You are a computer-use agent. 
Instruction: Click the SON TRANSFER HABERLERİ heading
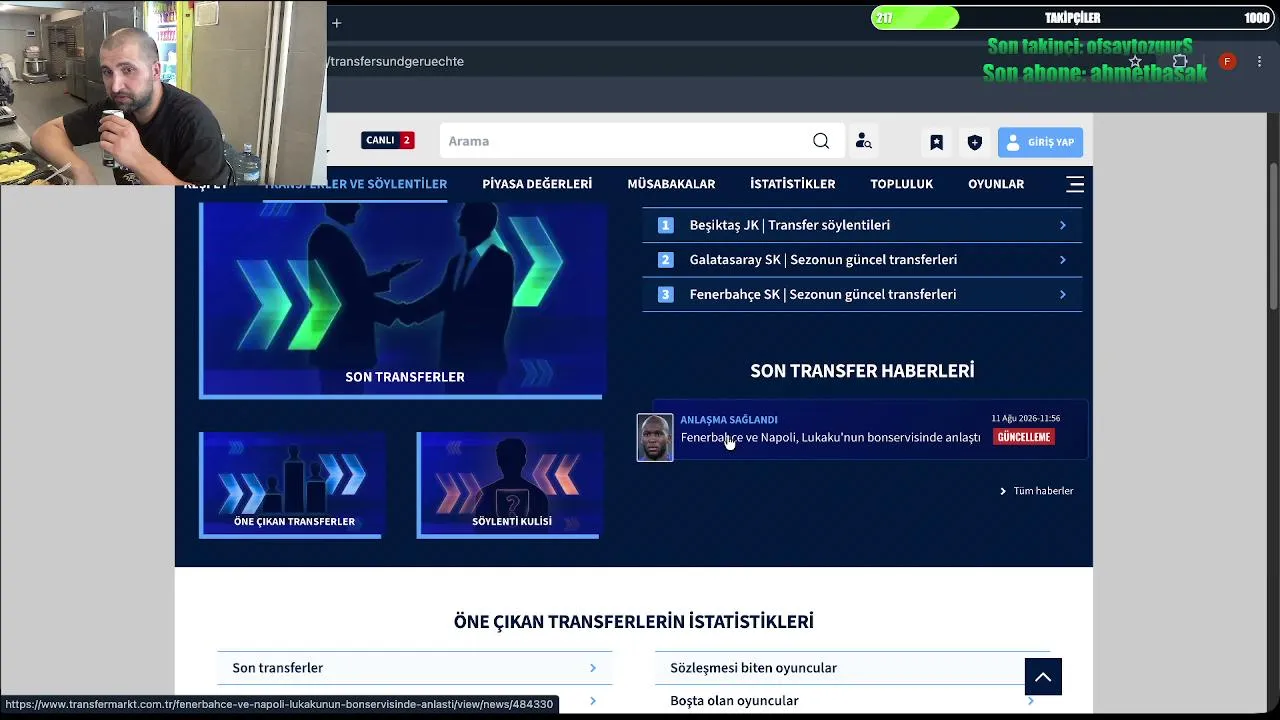click(862, 371)
